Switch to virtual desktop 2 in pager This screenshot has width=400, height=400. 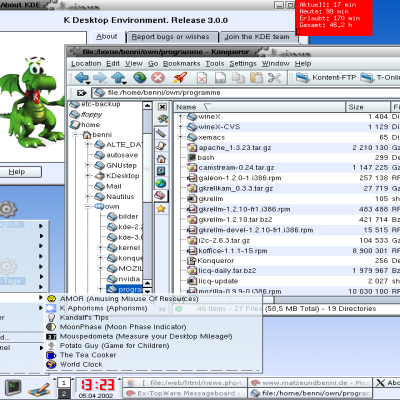click(x=64, y=394)
